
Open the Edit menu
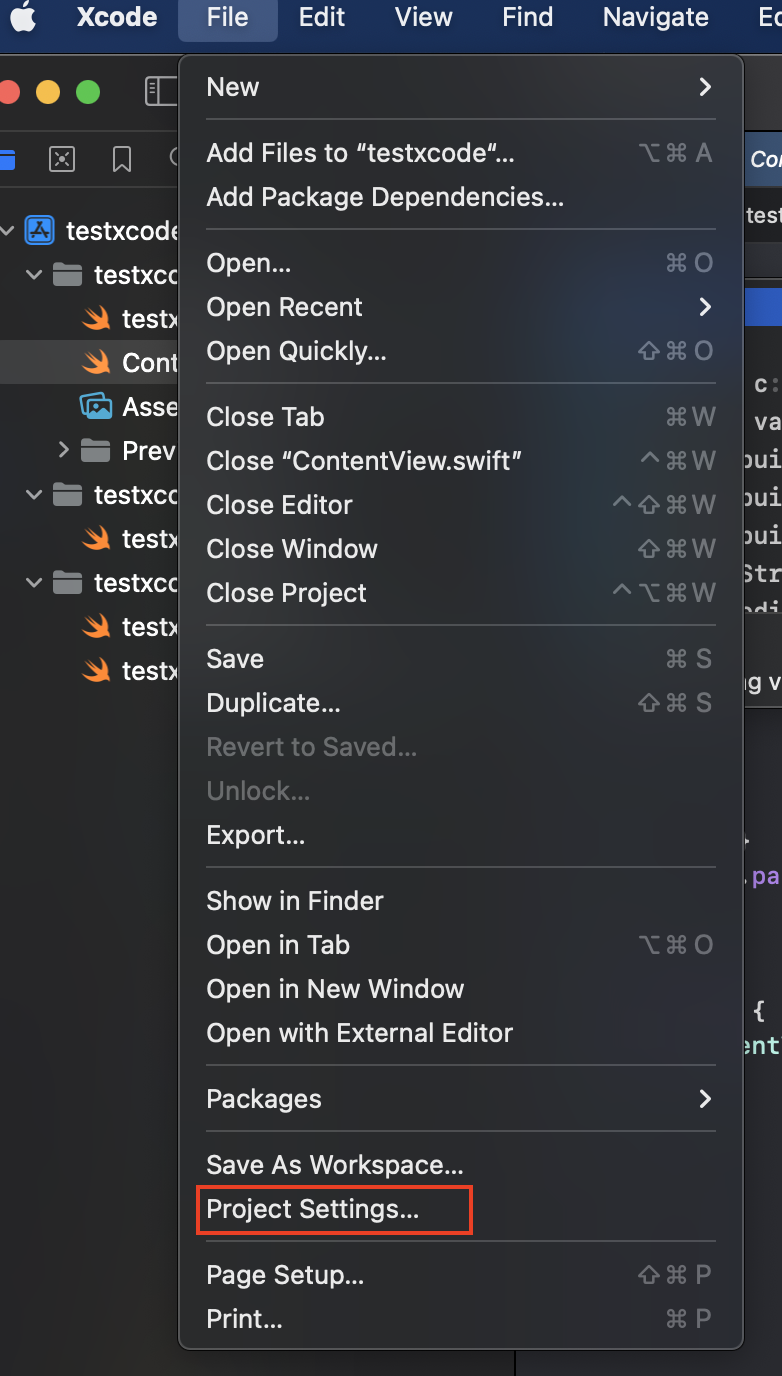[x=322, y=17]
